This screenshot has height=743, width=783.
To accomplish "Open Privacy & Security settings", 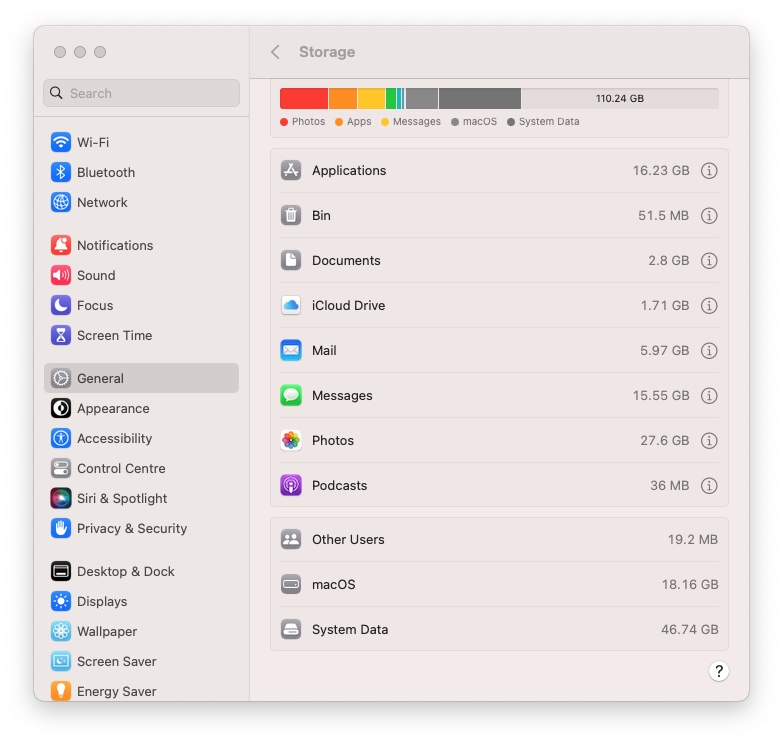I will tap(141, 528).
